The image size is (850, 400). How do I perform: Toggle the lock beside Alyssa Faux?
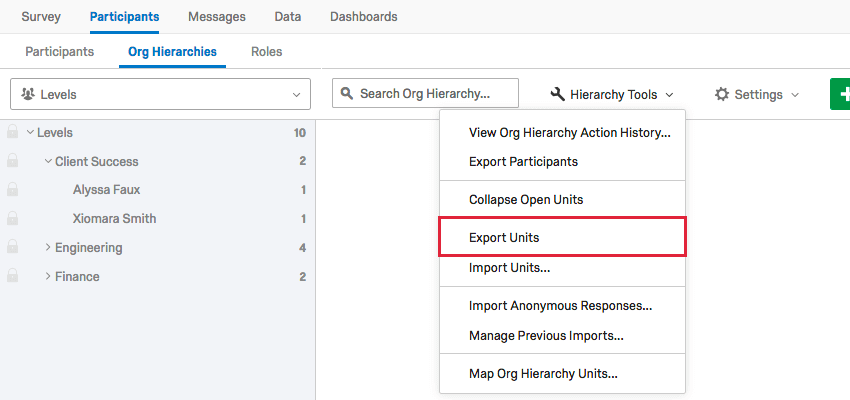[x=12, y=190]
